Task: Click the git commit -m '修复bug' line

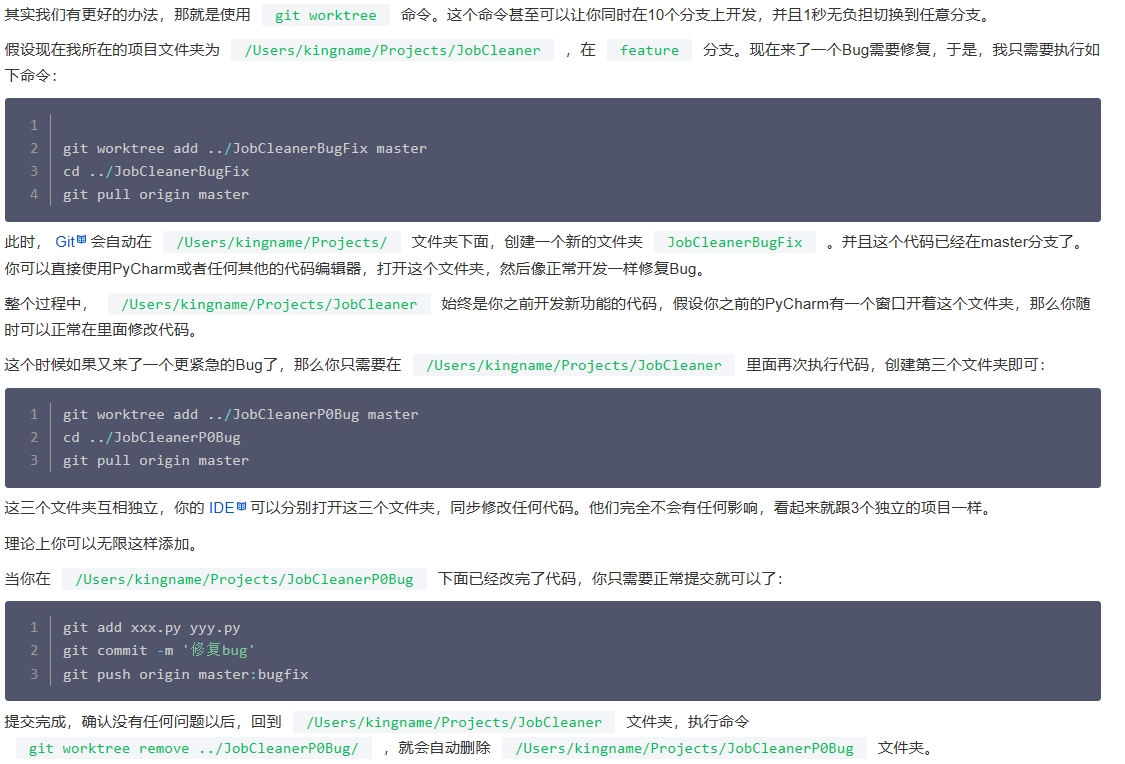Action: tap(159, 650)
